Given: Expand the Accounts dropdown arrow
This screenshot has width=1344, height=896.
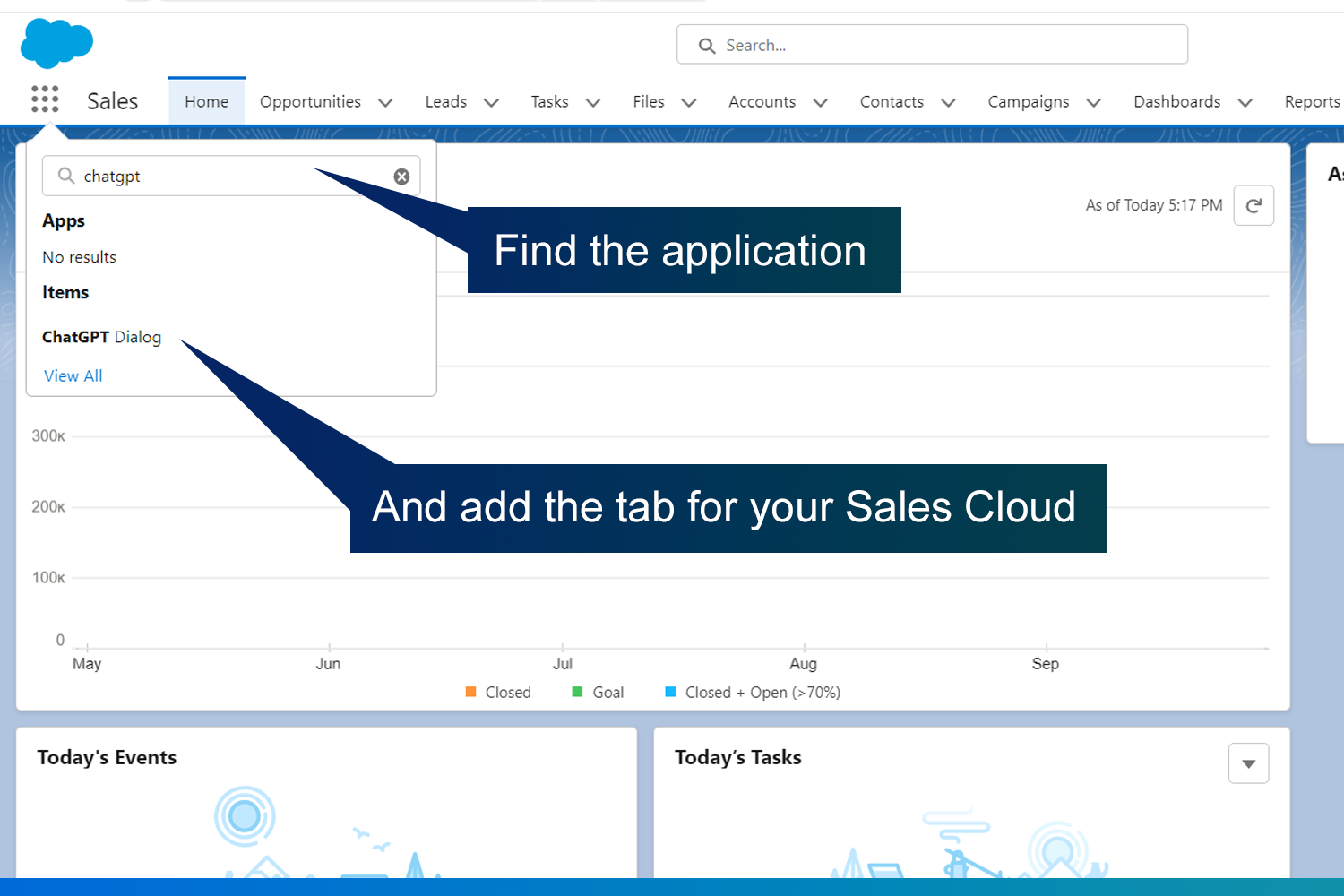Looking at the screenshot, I should (x=820, y=102).
